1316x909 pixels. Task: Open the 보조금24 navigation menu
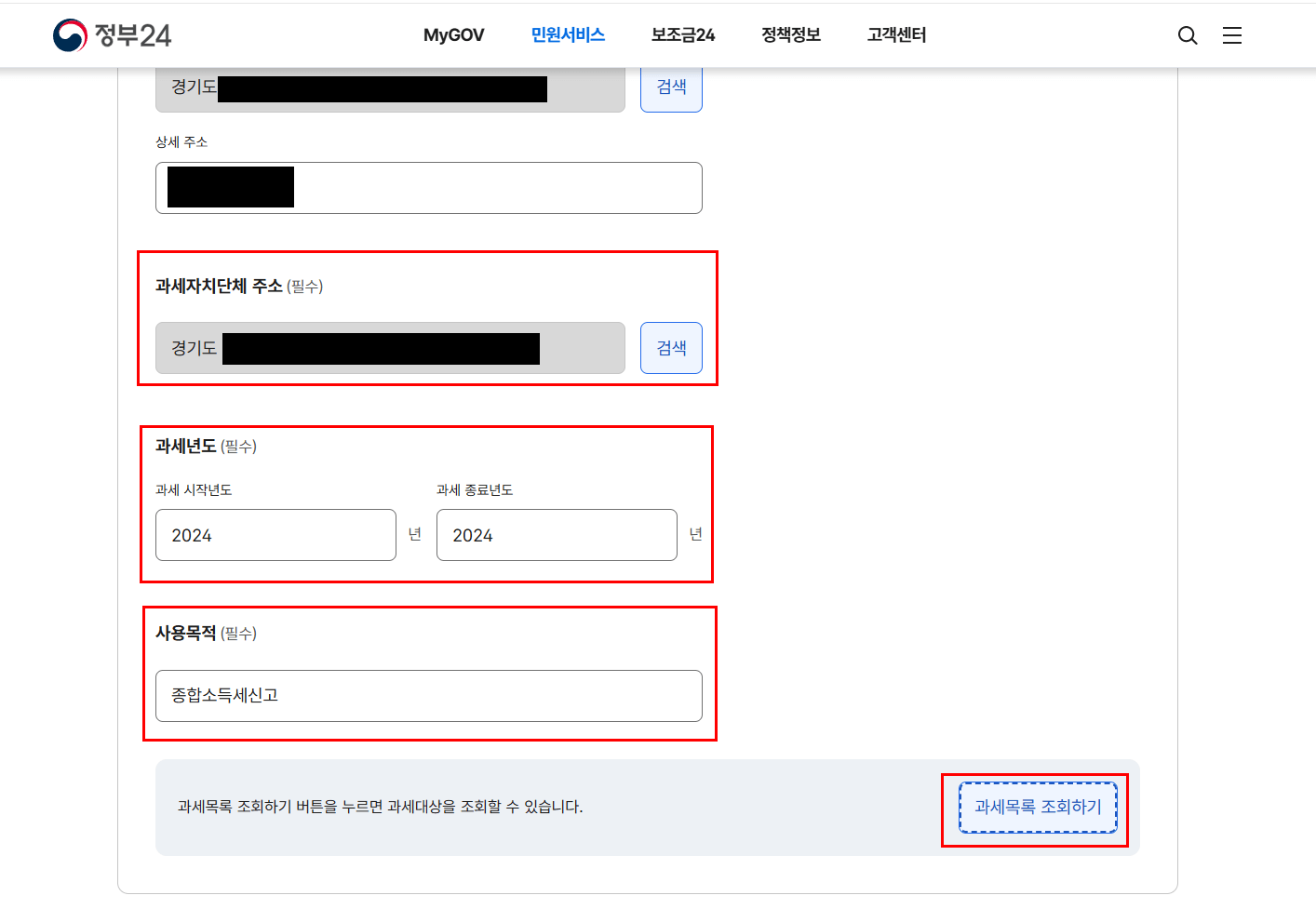[x=683, y=34]
